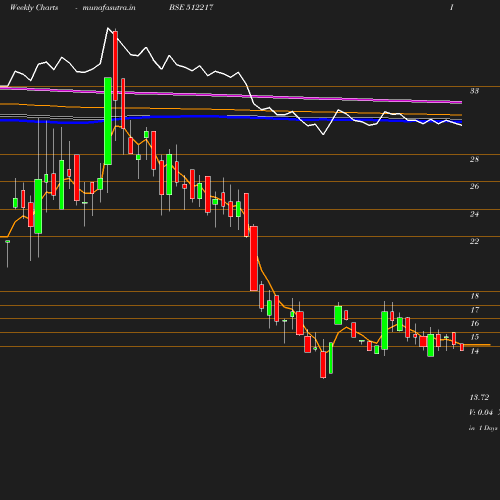Image resolution: width=500 pixels, height=500 pixels.
Task: Click the tallest red candle at the peak
Action: (x=115, y=66)
